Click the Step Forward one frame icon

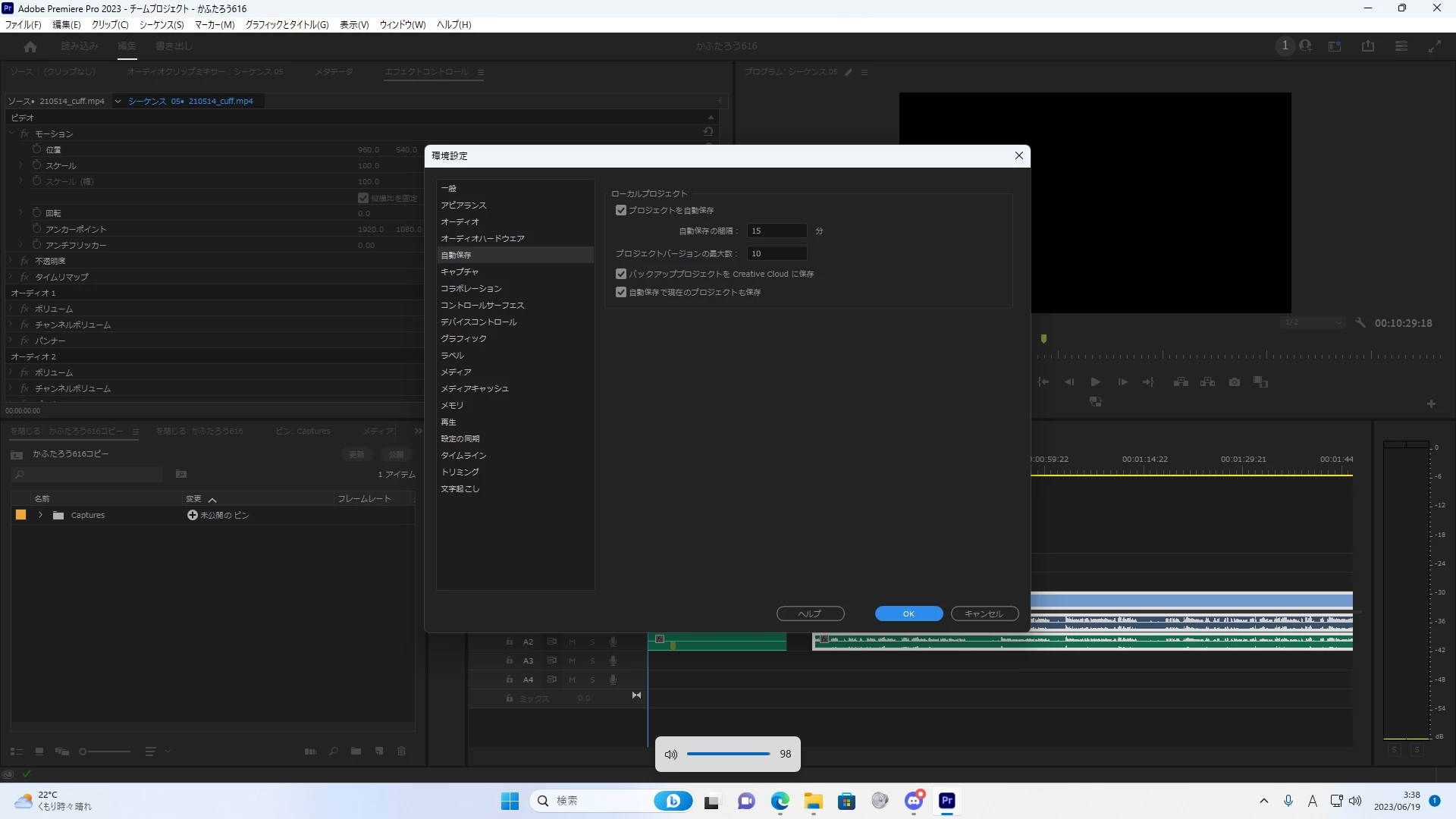[1122, 382]
